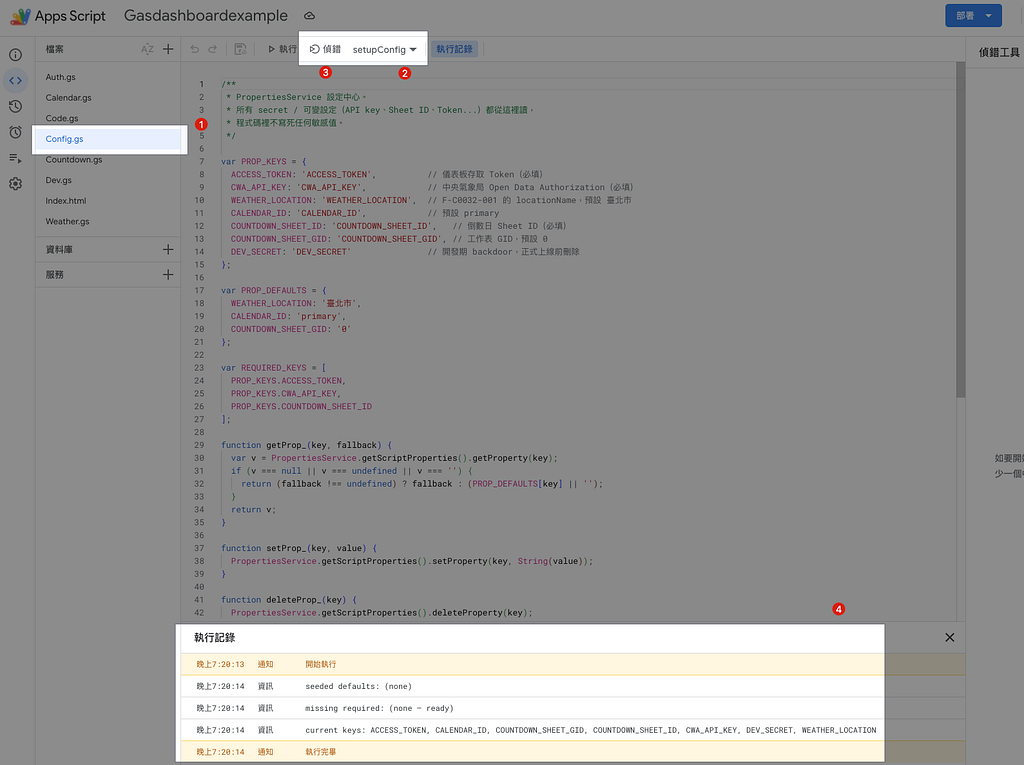Click code line function setProp_

pyautogui.click(x=299, y=548)
